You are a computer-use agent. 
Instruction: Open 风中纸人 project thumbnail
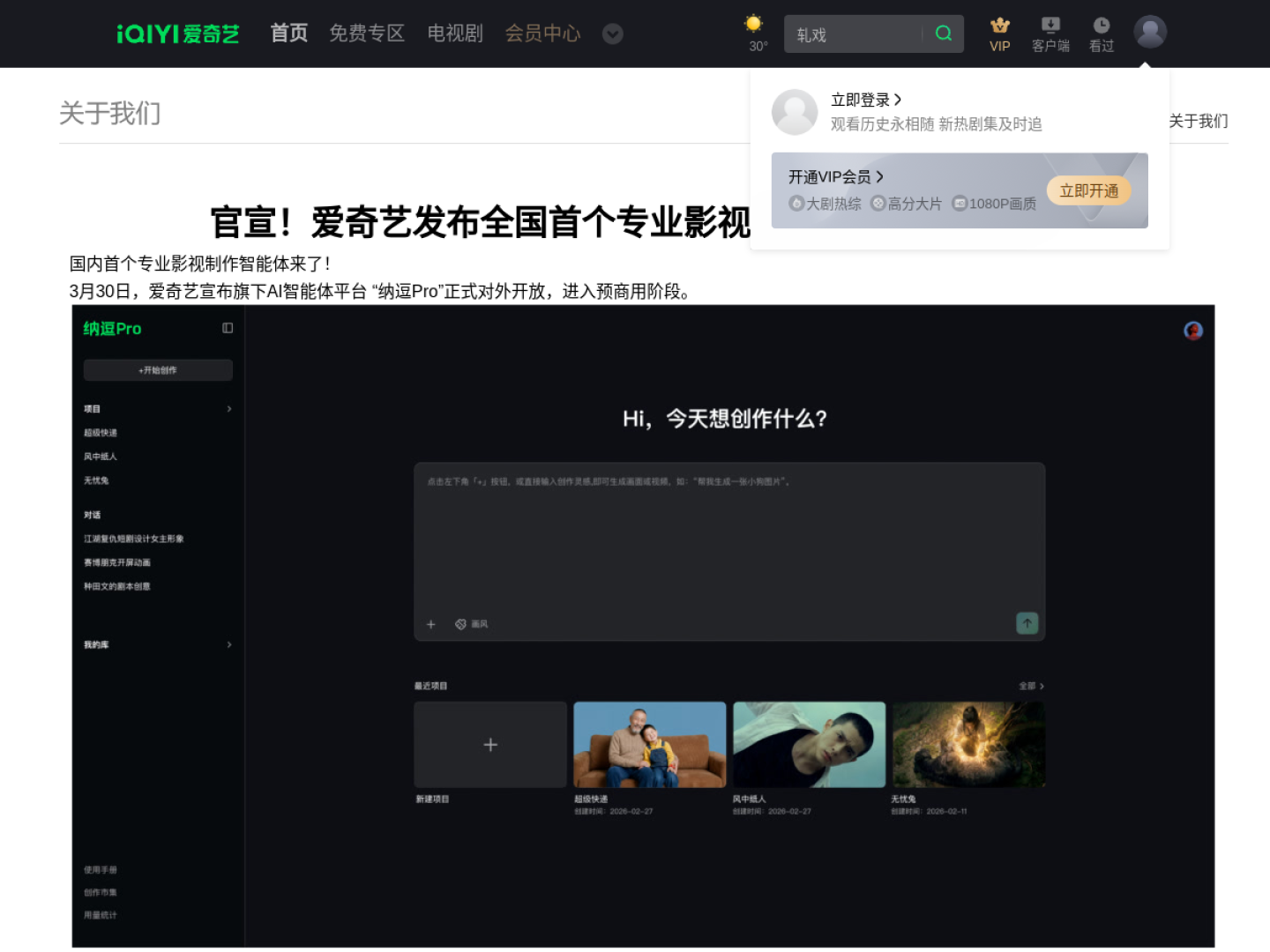tap(809, 745)
